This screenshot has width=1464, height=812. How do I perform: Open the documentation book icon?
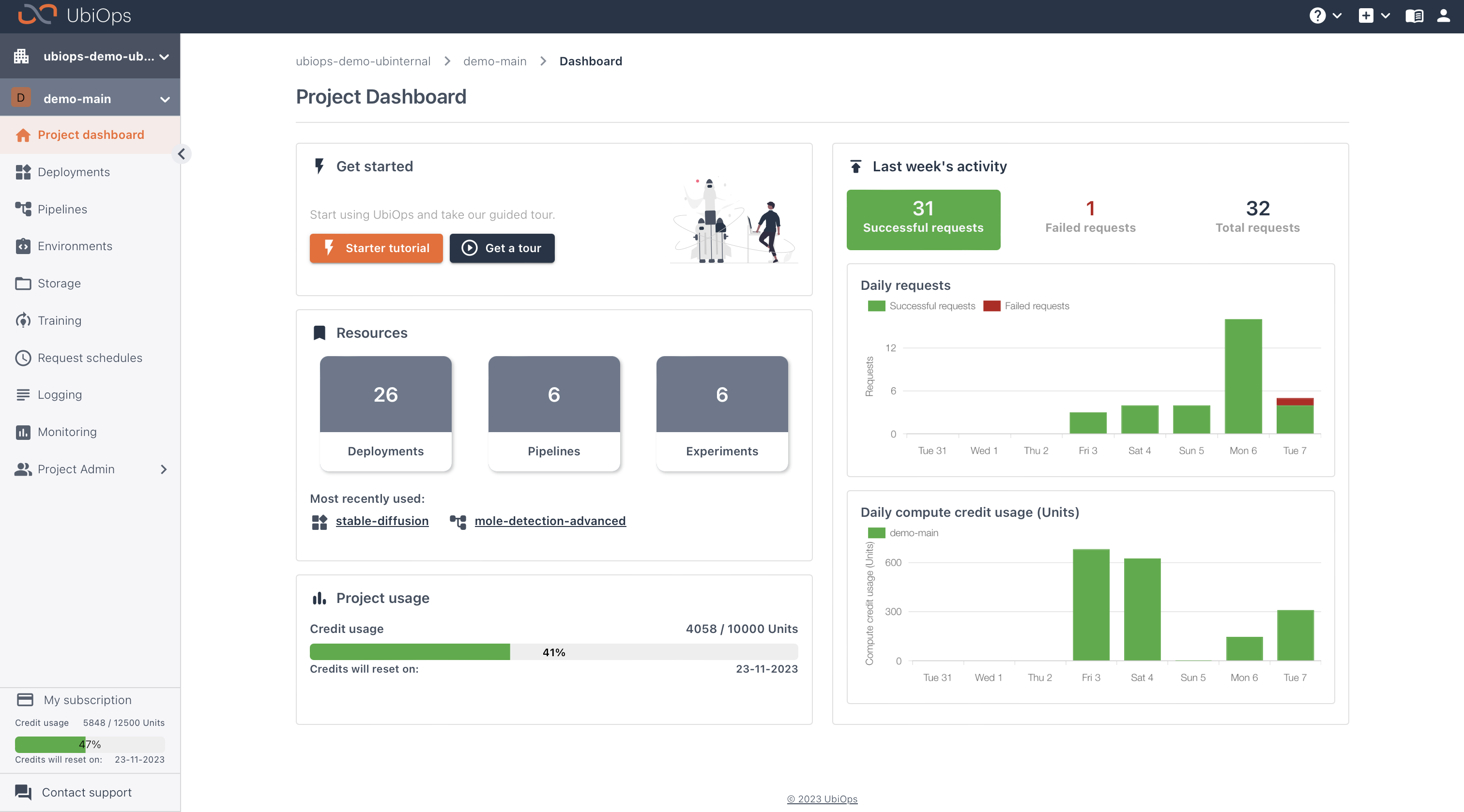(x=1414, y=16)
